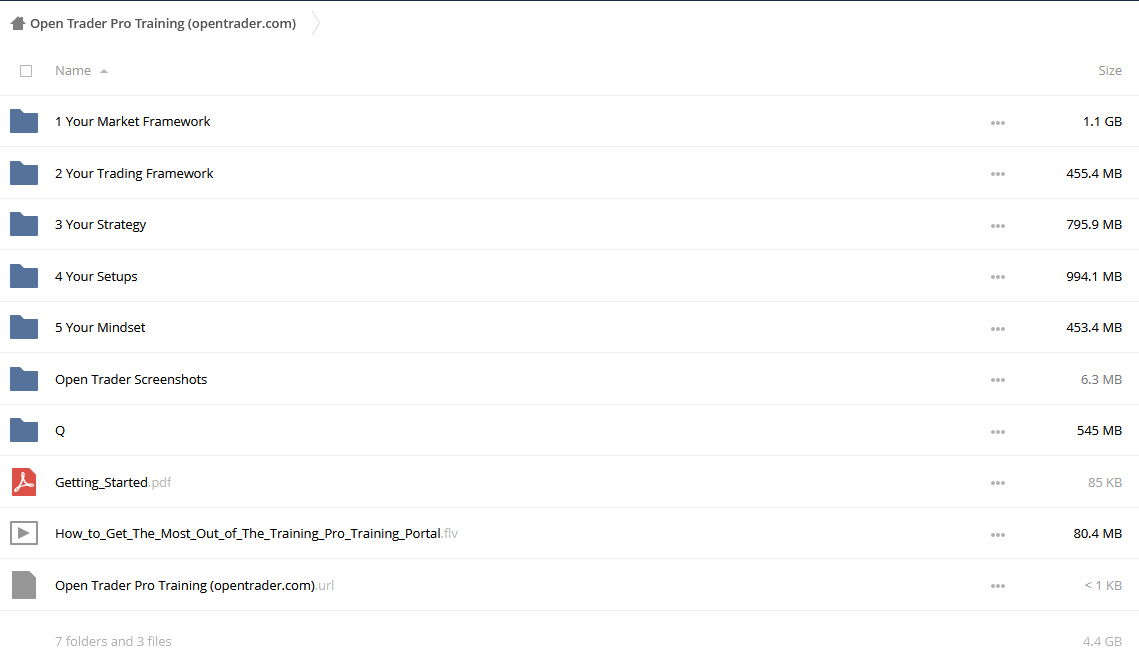Open folder icon for 5 Your Mindset
This screenshot has width=1139, height=659.
click(x=24, y=328)
